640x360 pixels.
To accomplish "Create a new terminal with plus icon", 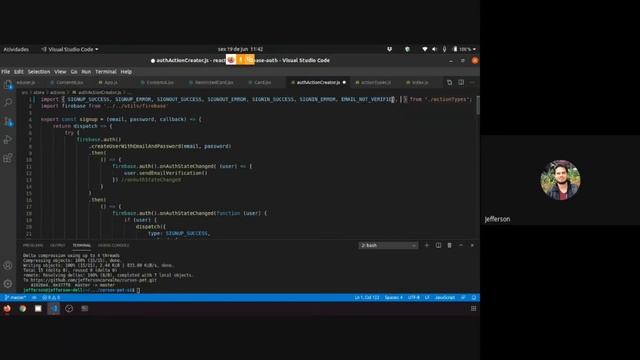I will 427,245.
